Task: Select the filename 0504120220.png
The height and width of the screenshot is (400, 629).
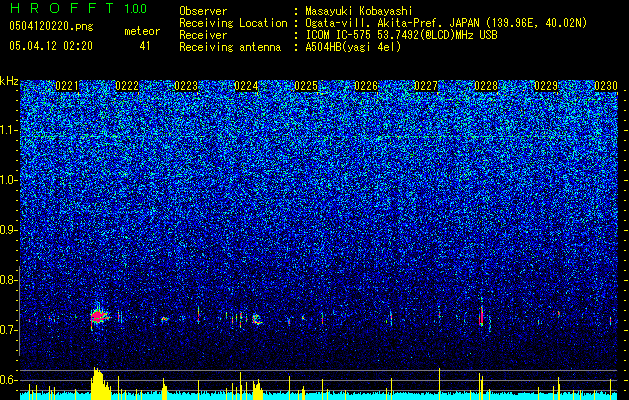Action: tap(51, 27)
